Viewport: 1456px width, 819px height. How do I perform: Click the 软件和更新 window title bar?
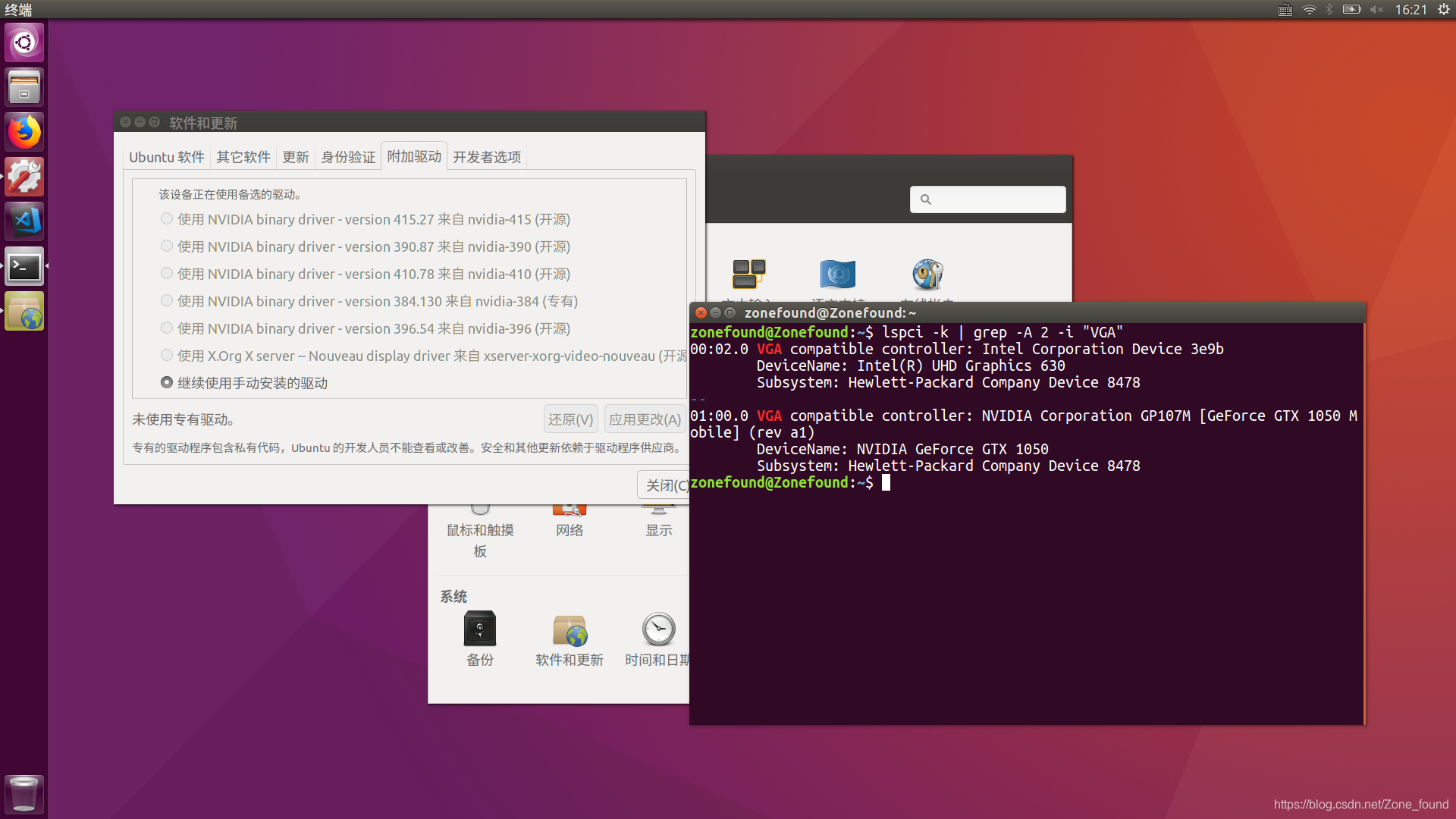pyautogui.click(x=409, y=122)
